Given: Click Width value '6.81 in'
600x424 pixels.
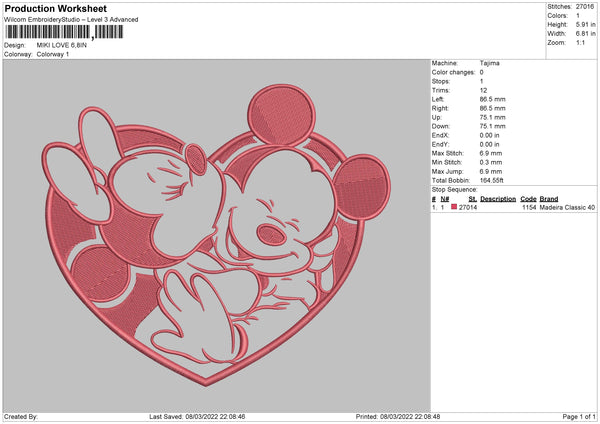Looking at the screenshot, I should (585, 34).
